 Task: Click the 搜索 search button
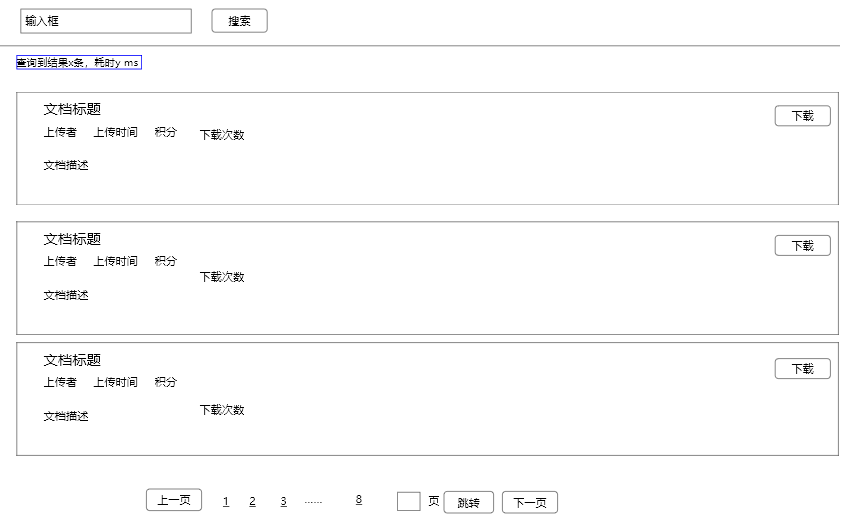click(239, 21)
